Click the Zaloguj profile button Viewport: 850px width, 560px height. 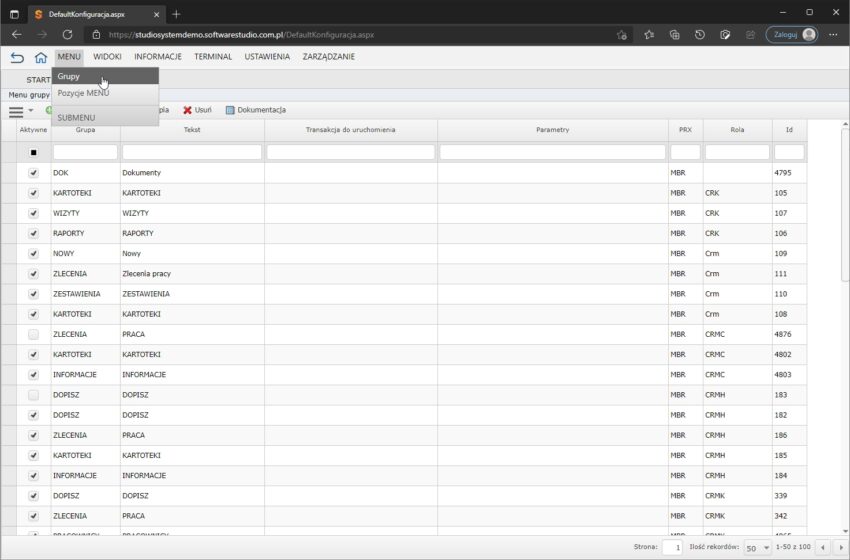coord(791,34)
